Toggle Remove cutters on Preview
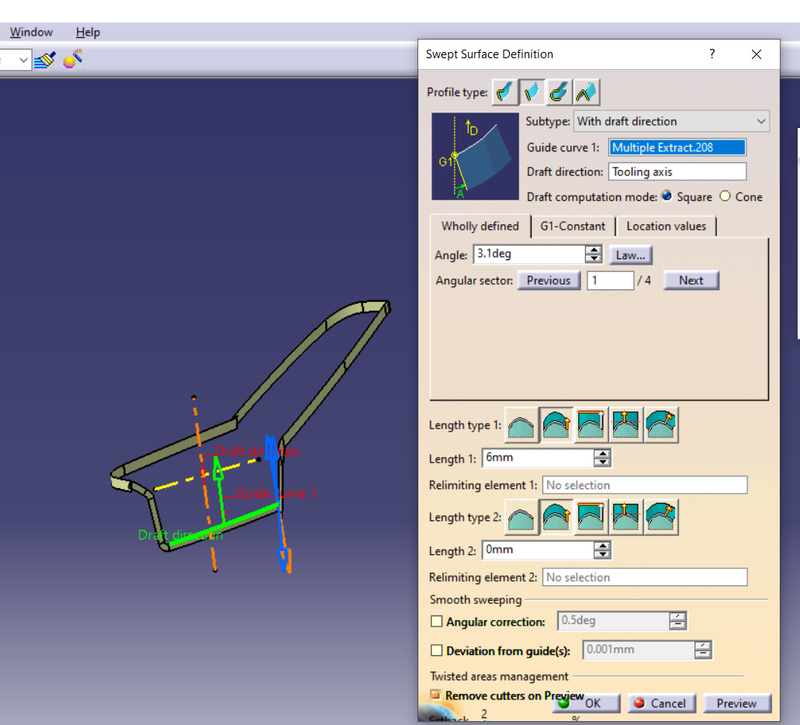The width and height of the screenshot is (800, 725). [x=434, y=695]
